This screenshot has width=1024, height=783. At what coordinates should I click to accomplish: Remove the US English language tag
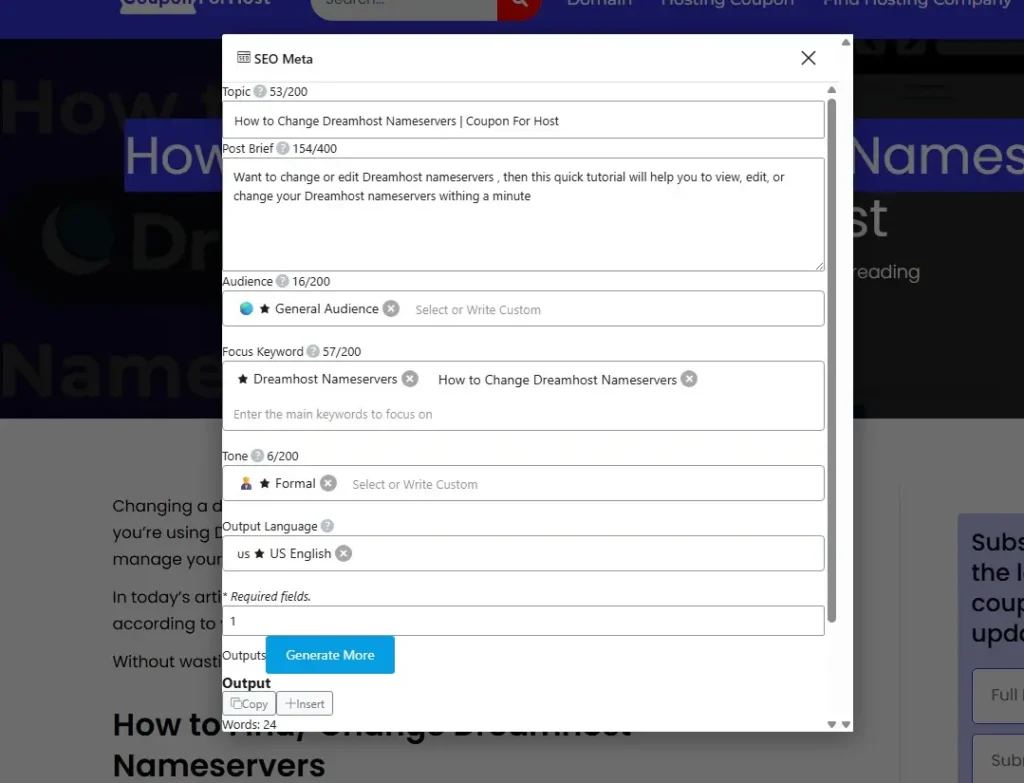click(x=343, y=554)
